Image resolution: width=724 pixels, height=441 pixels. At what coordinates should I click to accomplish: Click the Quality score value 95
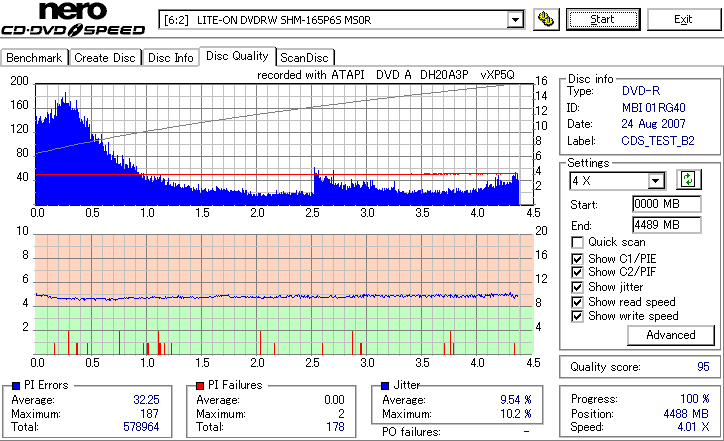click(703, 367)
